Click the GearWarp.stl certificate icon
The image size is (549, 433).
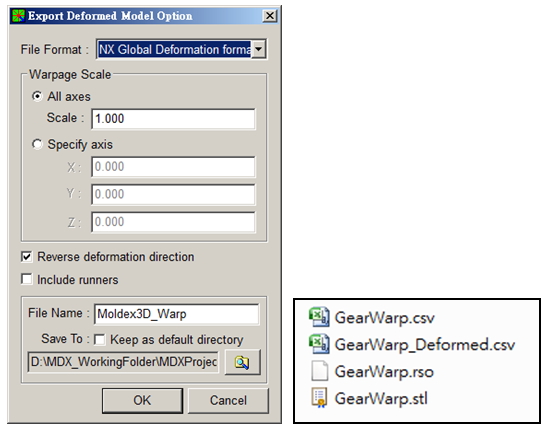[x=319, y=398]
